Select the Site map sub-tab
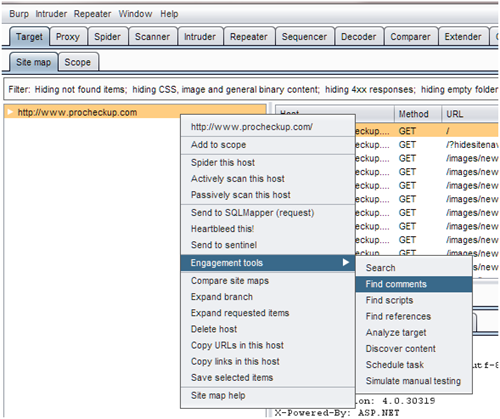The height and width of the screenshot is (419, 500). (x=33, y=62)
